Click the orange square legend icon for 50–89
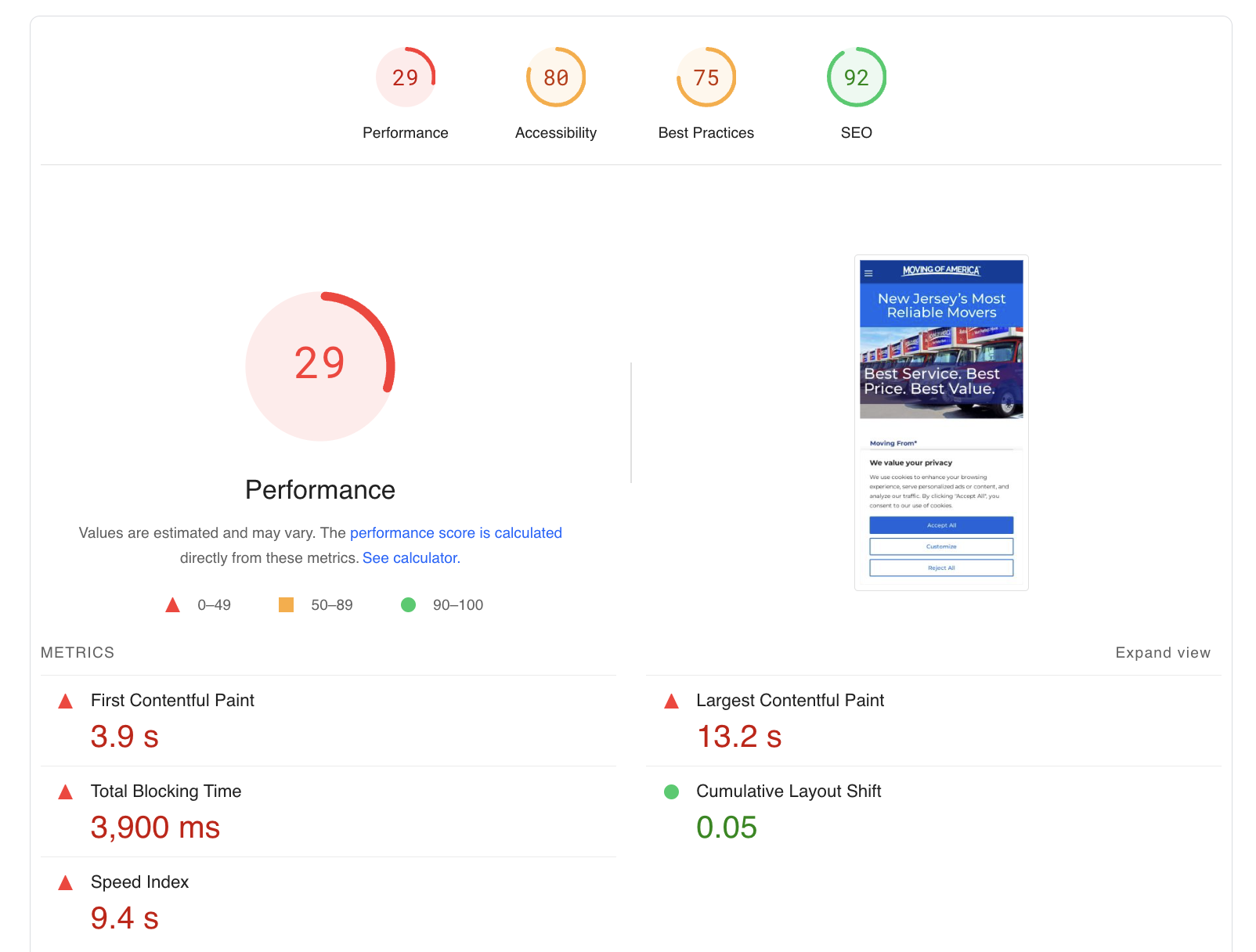This screenshot has width=1256, height=952. [x=287, y=604]
